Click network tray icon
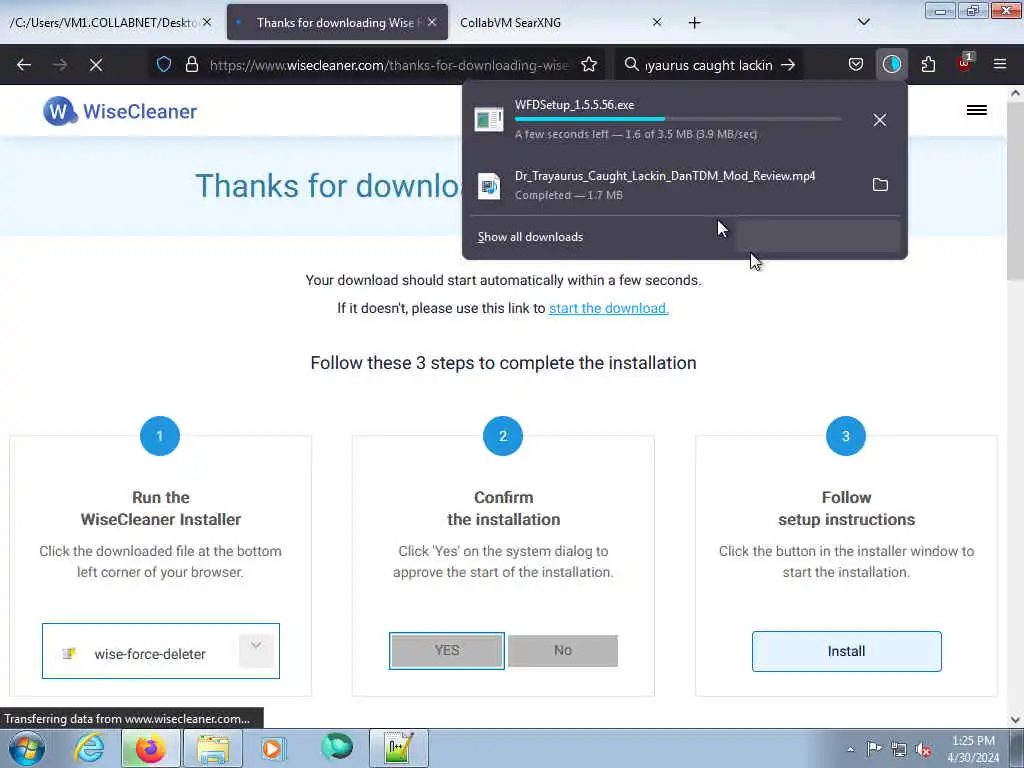 pos(899,749)
